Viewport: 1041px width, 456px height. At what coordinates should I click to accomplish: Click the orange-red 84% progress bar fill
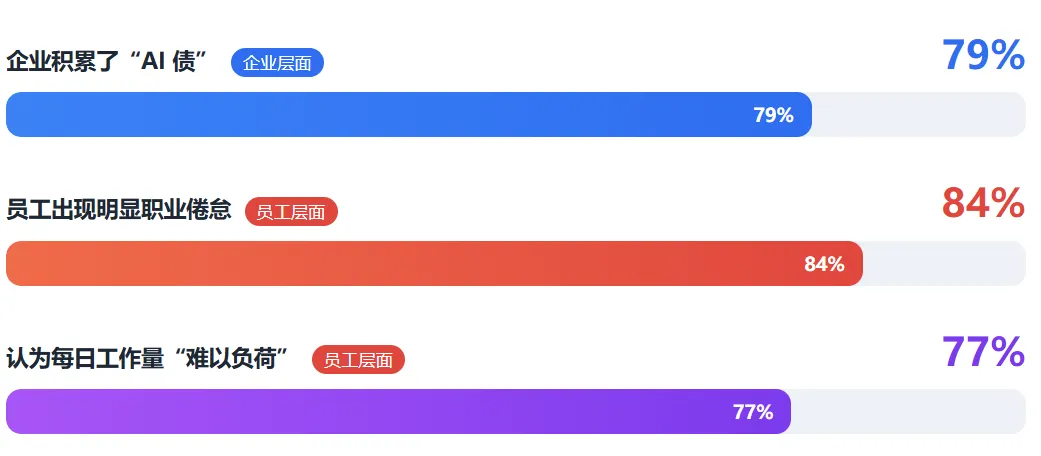(x=434, y=264)
